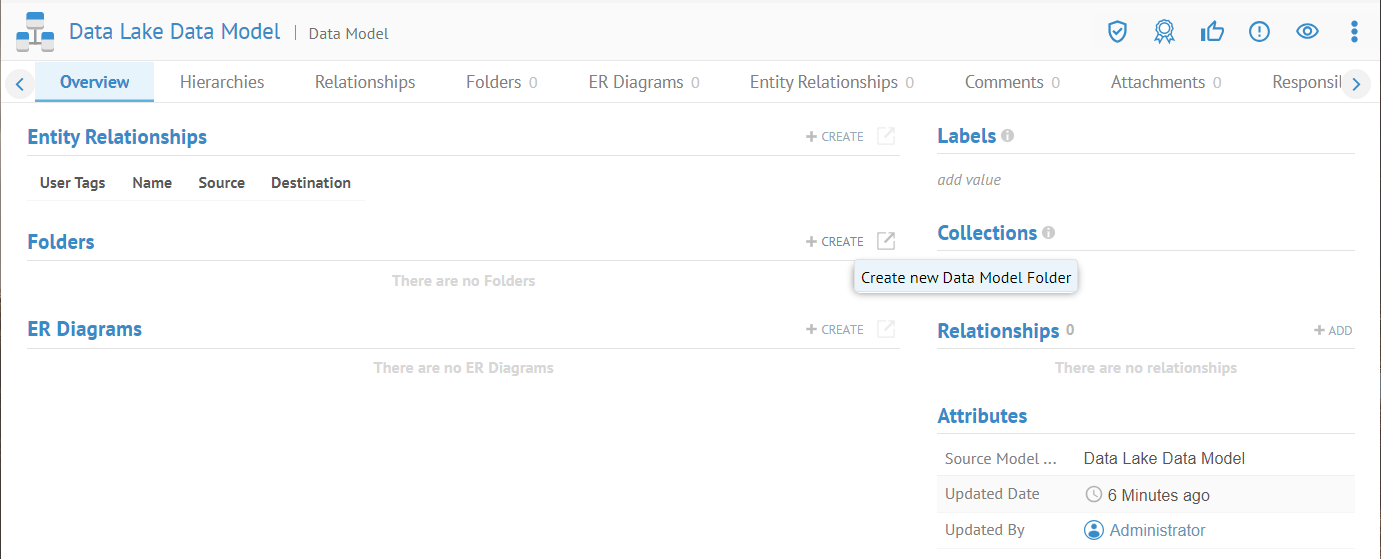Click the Labels add value field
Screen dimensions: 1381x559
969,180
